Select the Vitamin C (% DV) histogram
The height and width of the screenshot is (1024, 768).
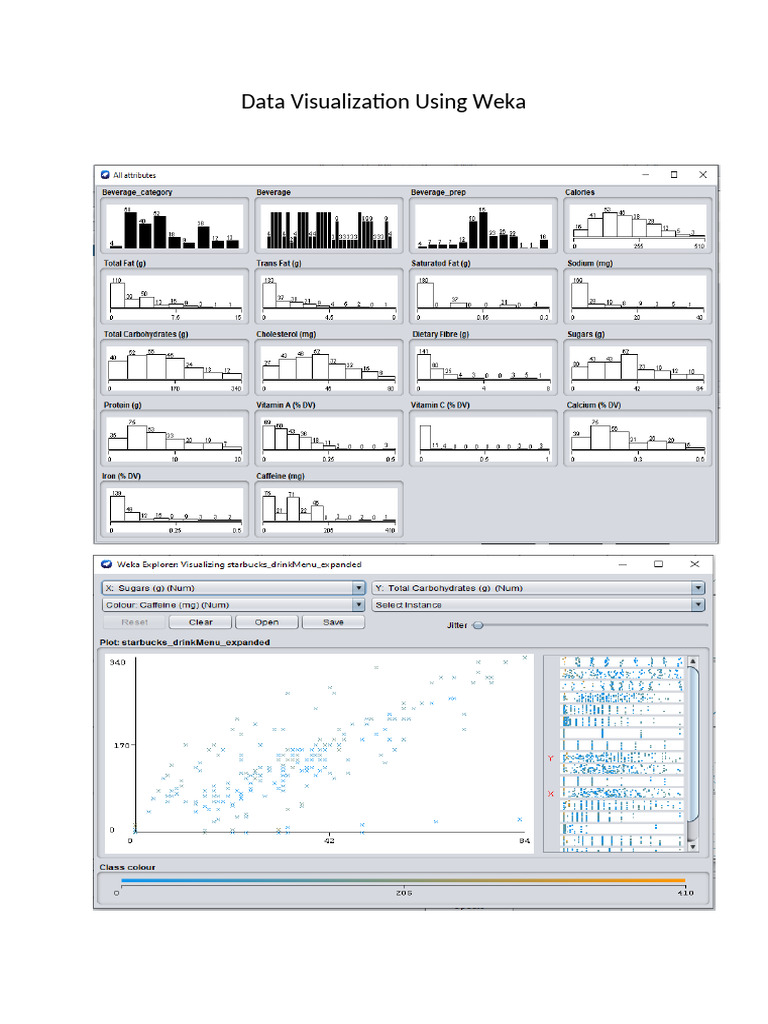coord(483,438)
